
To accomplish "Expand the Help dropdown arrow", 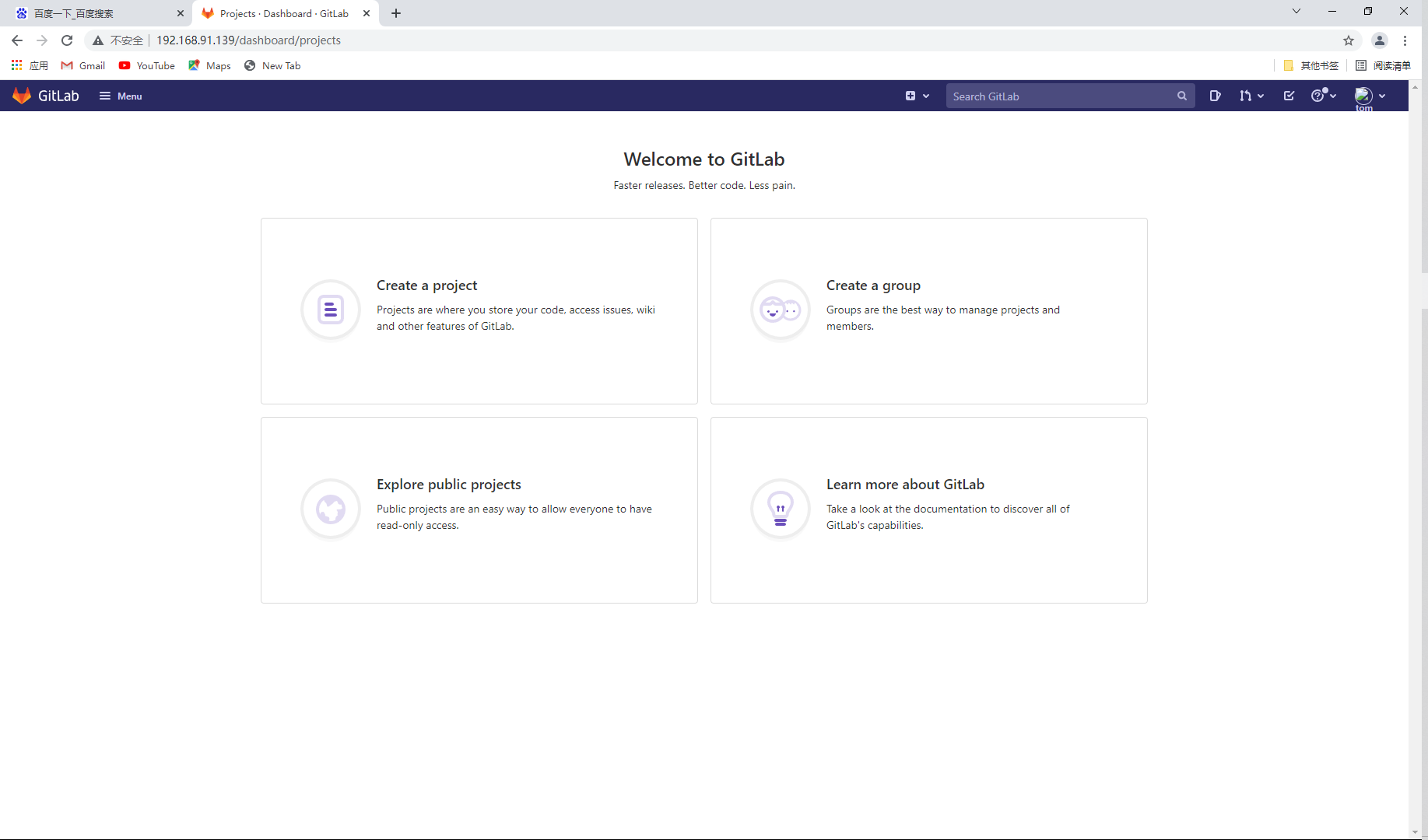I will point(1334,96).
